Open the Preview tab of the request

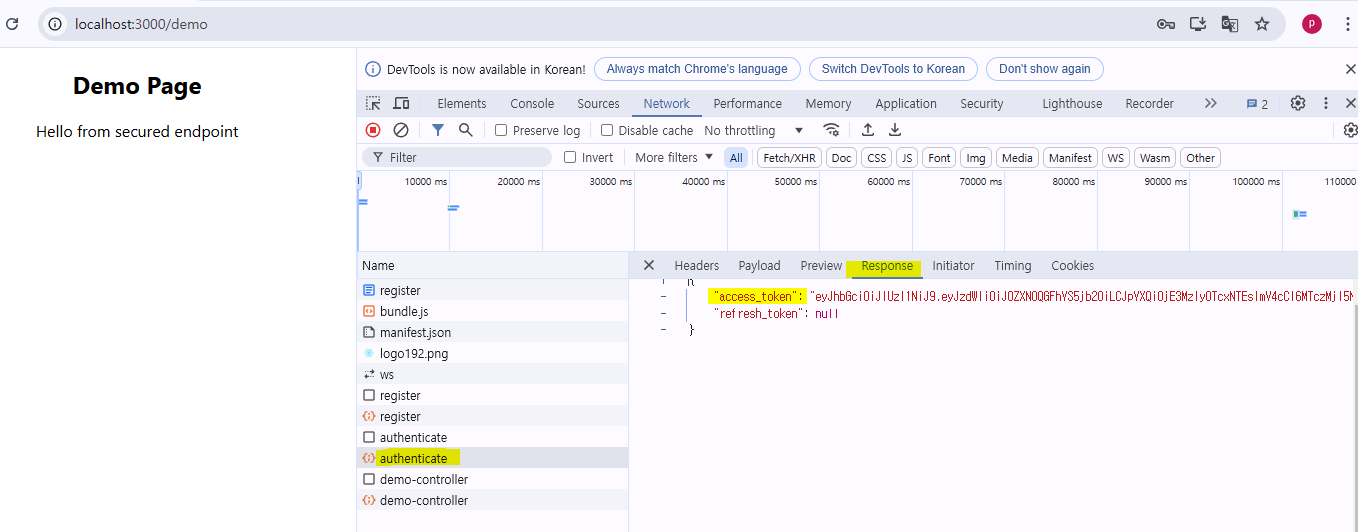pyautogui.click(x=821, y=265)
